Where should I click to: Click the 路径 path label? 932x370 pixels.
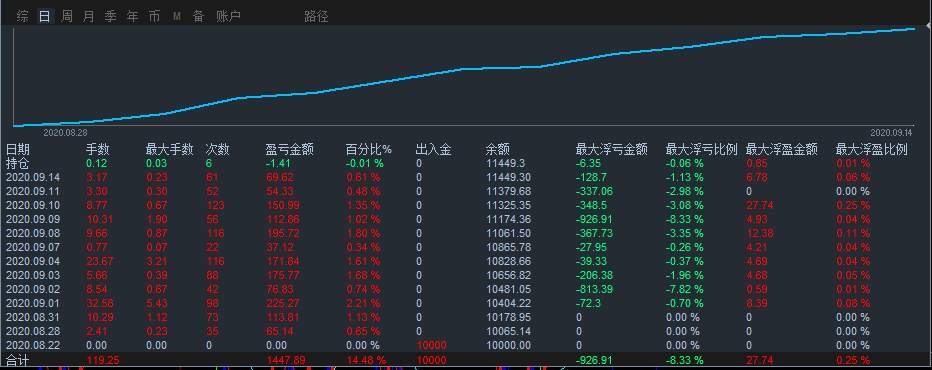[316, 17]
